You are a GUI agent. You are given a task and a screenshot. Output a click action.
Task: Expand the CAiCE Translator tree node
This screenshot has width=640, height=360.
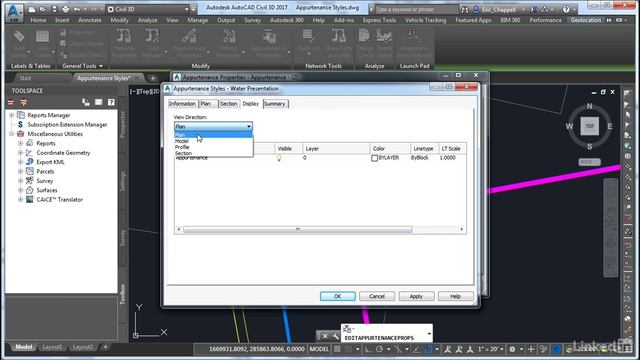20,200
